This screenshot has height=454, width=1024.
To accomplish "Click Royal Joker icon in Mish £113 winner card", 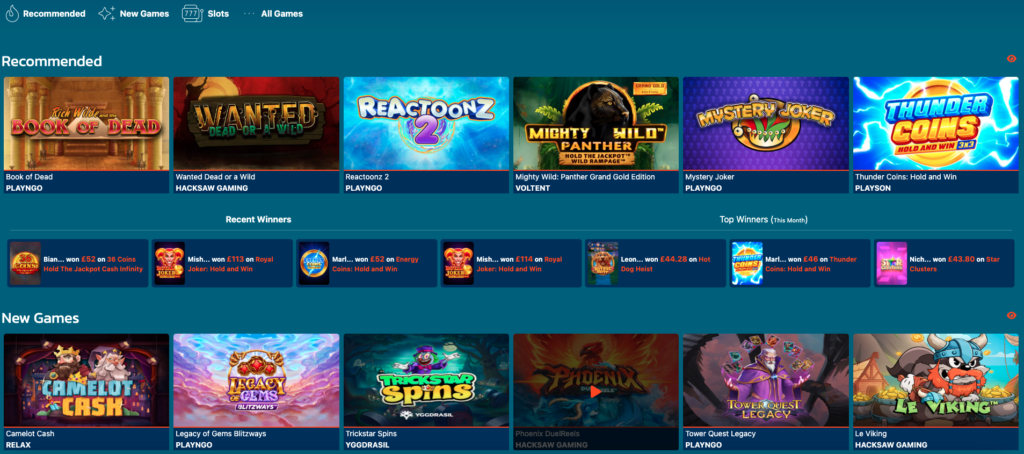I will click(170, 263).
